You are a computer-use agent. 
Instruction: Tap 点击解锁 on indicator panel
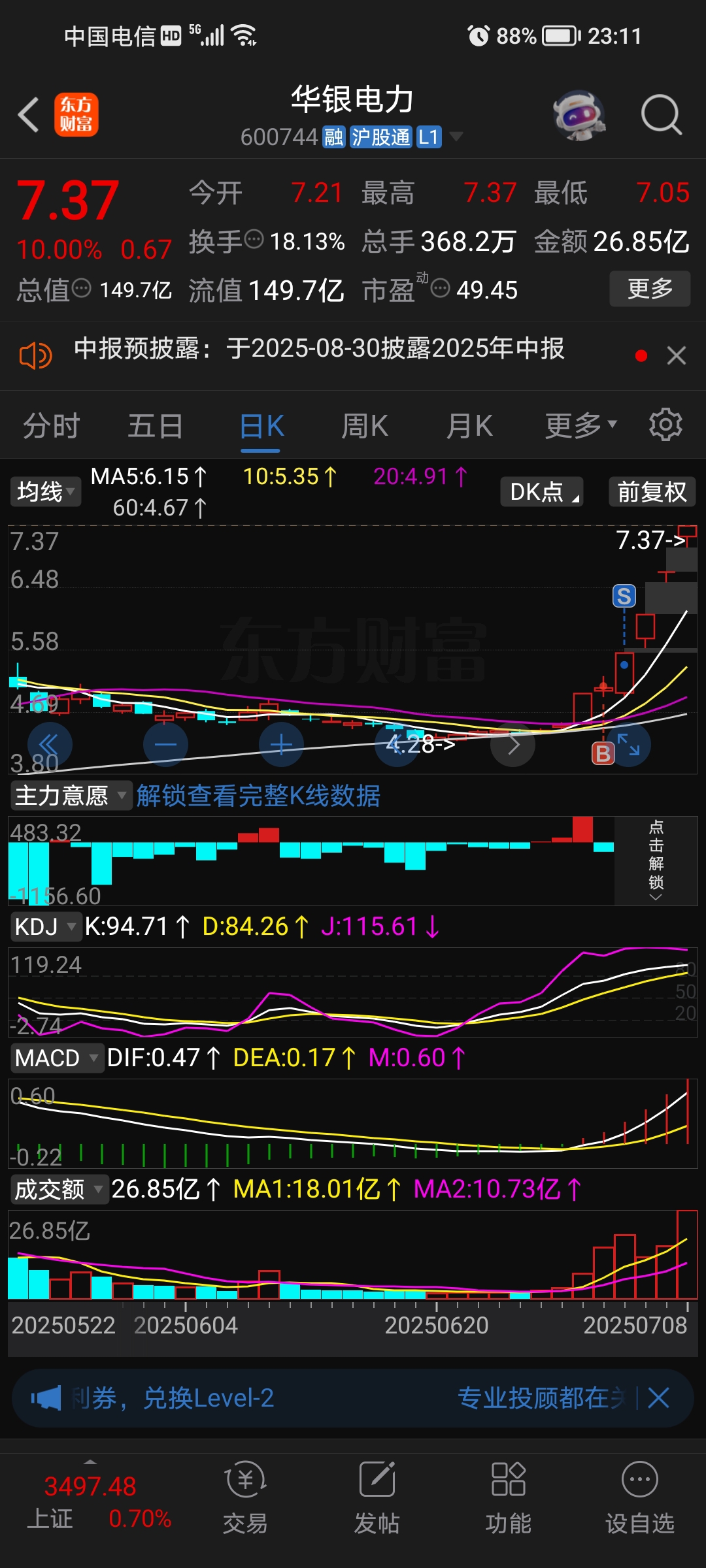(656, 860)
